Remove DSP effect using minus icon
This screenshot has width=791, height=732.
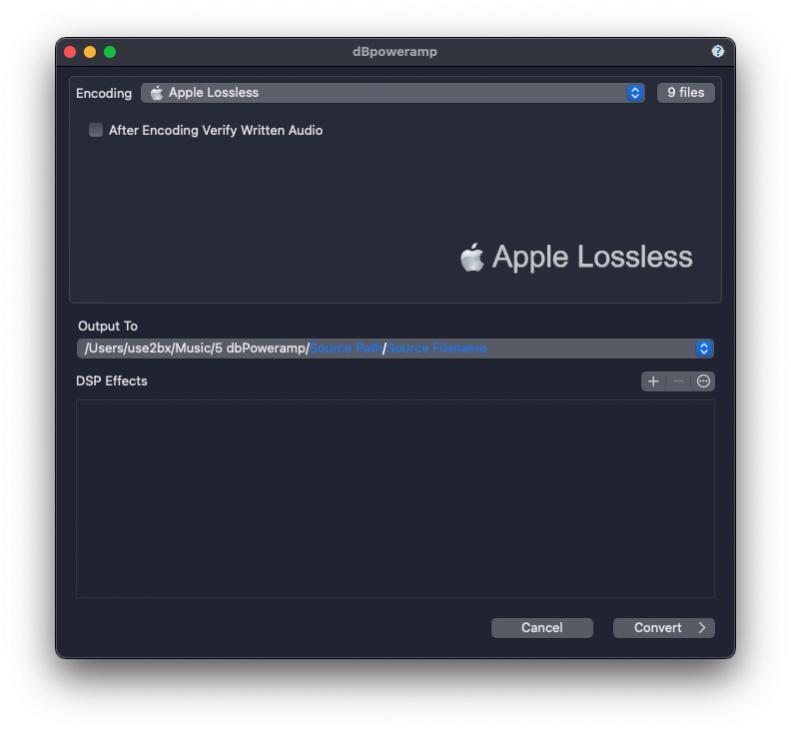(x=679, y=381)
